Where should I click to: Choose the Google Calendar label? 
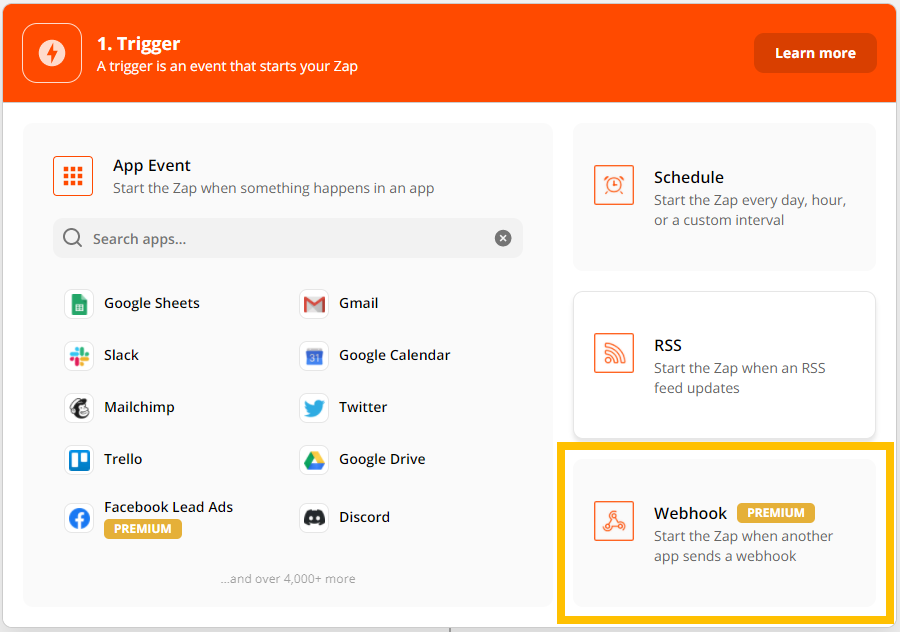coord(394,355)
